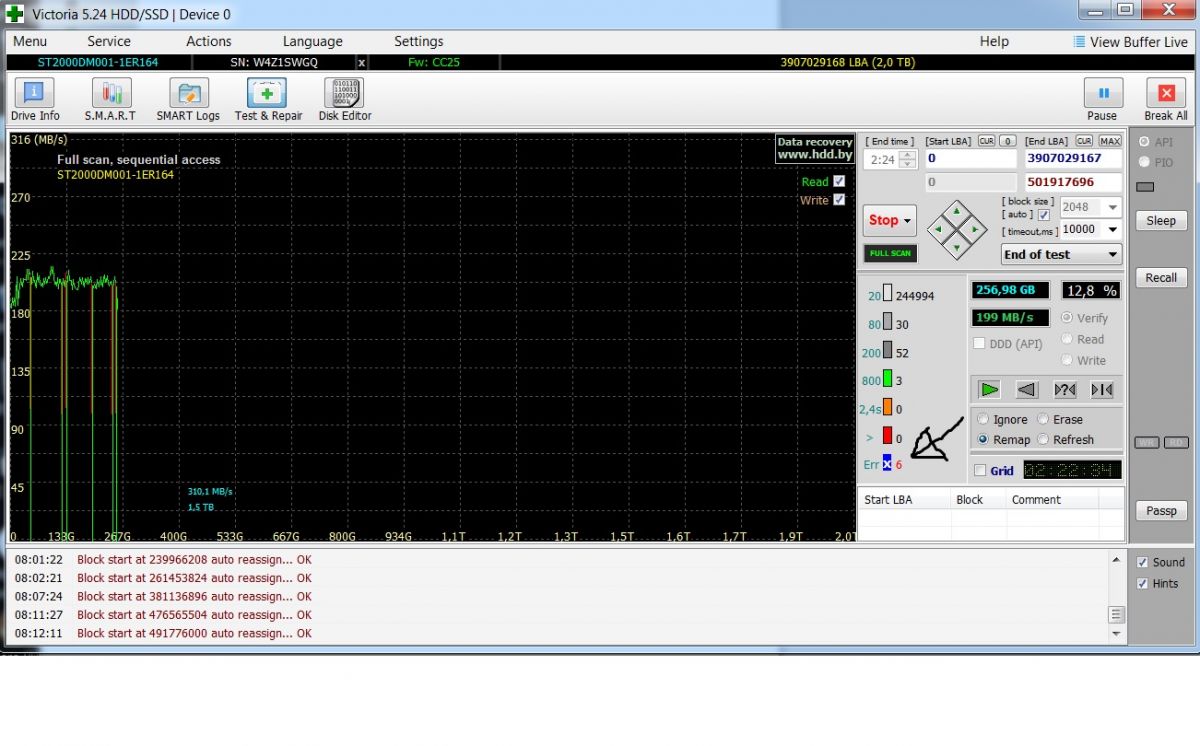The image size is (1200, 746).
Task: Click the log panel scrollbar down arrow
Action: coord(1116,633)
